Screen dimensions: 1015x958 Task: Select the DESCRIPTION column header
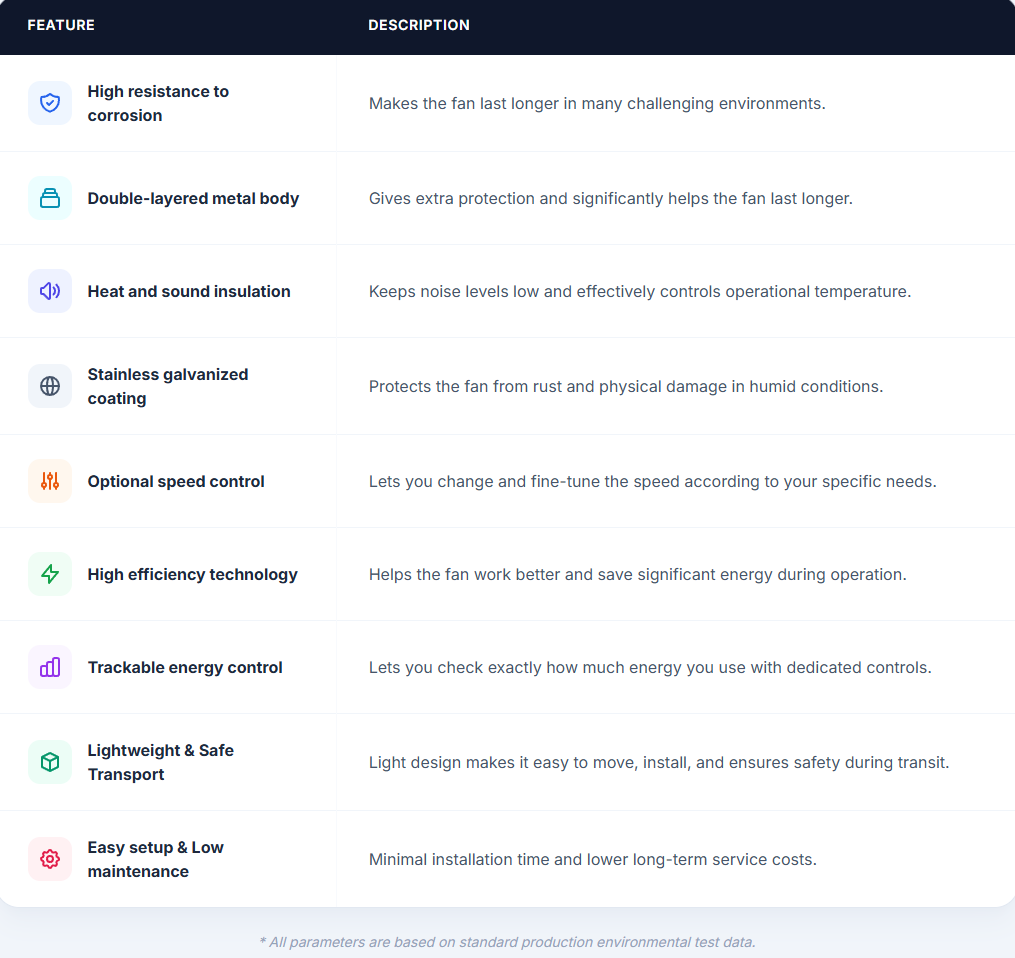pos(419,25)
